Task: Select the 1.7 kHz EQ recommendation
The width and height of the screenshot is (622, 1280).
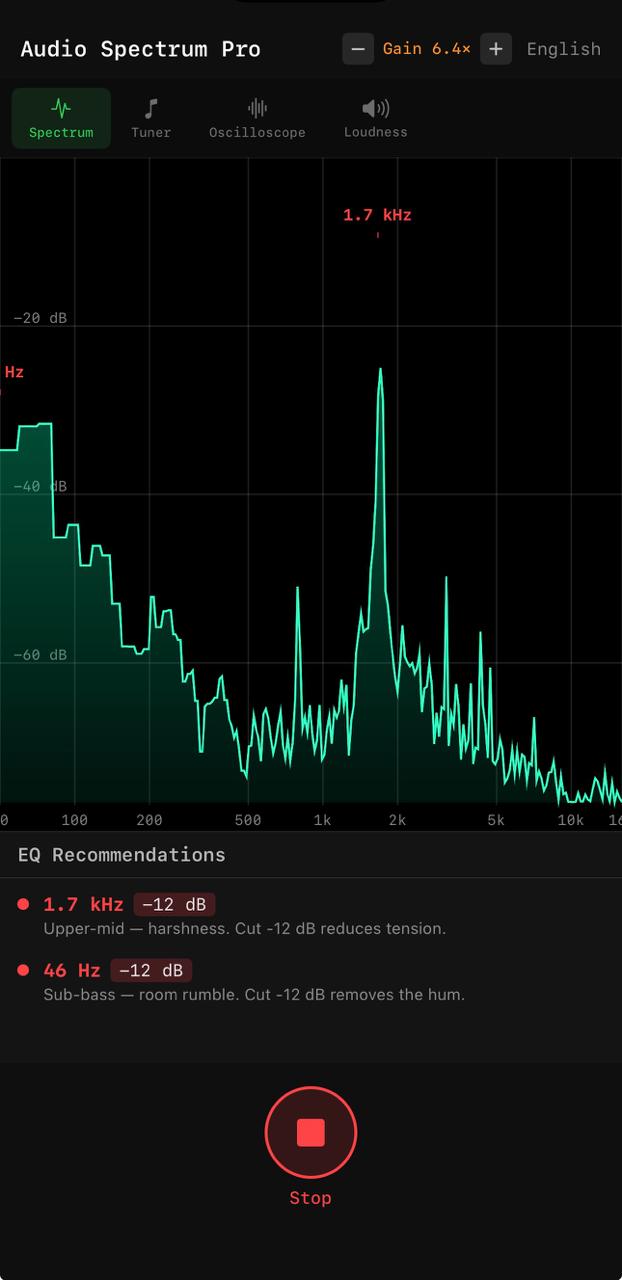Action: click(x=311, y=916)
